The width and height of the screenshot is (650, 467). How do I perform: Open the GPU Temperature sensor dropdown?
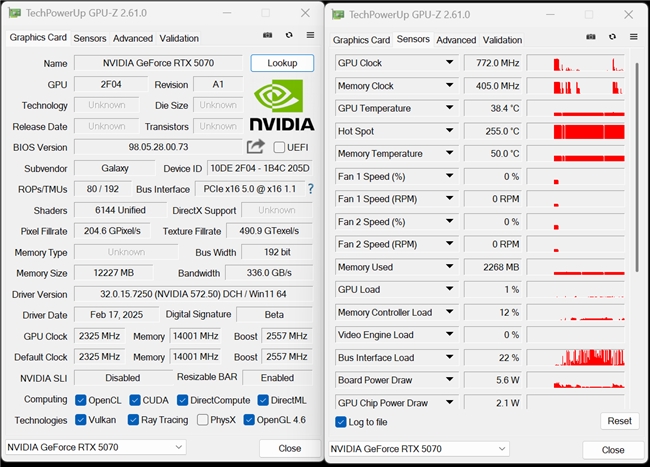449,108
